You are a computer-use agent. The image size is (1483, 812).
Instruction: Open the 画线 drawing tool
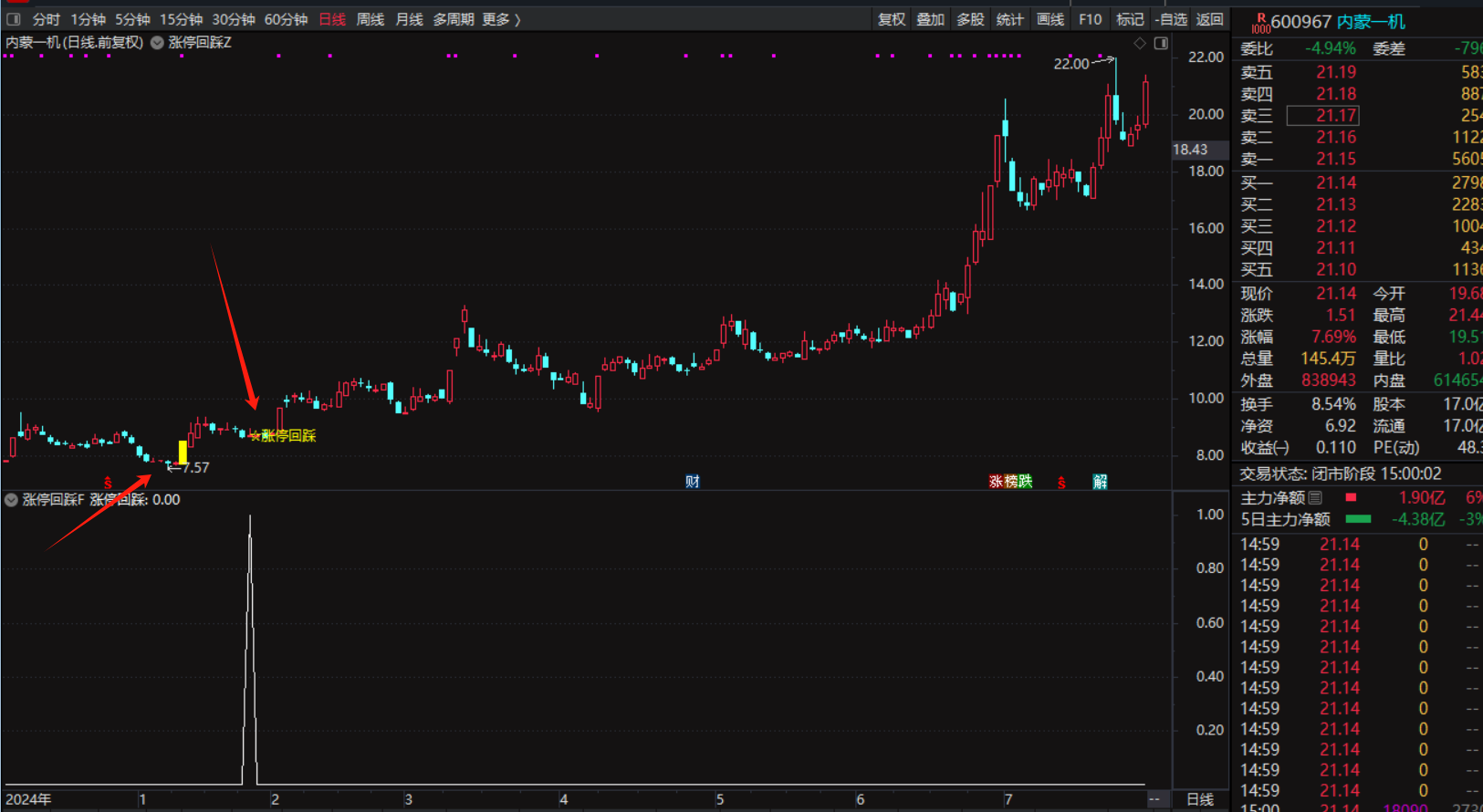point(1050,19)
